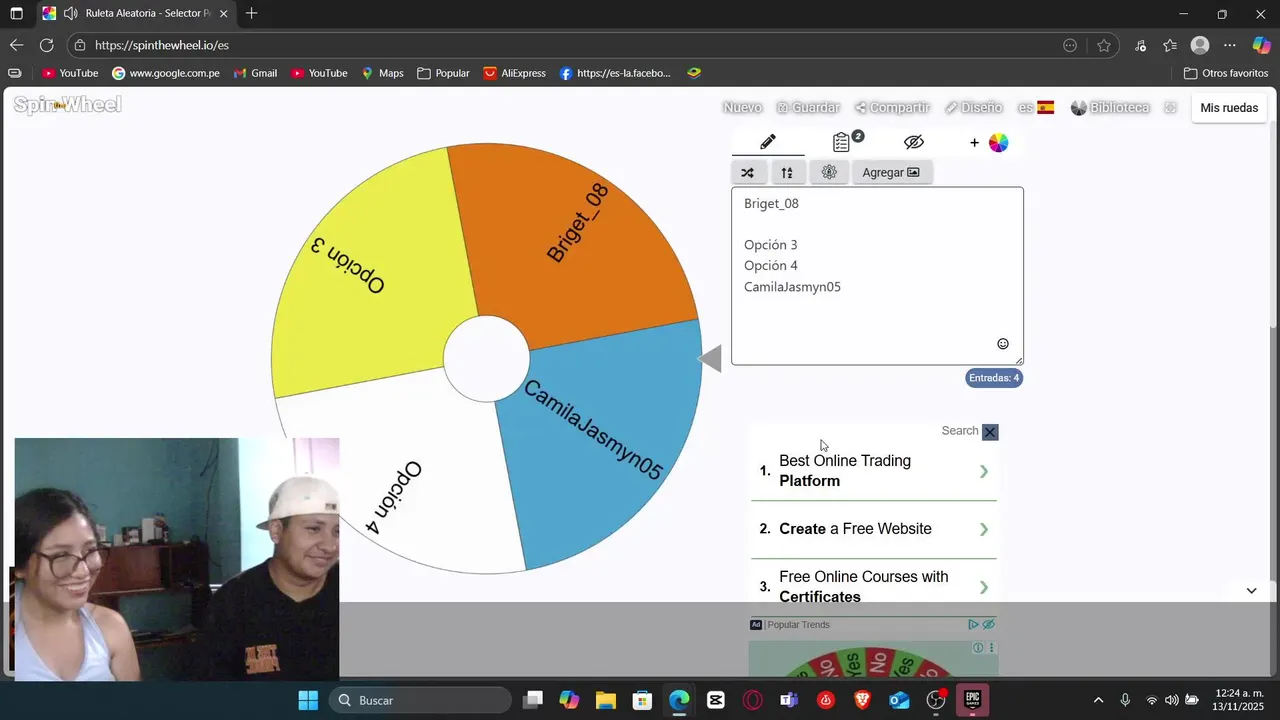Go back to the previous browser page
Screen dimensions: 1280x720
[x=16, y=45]
